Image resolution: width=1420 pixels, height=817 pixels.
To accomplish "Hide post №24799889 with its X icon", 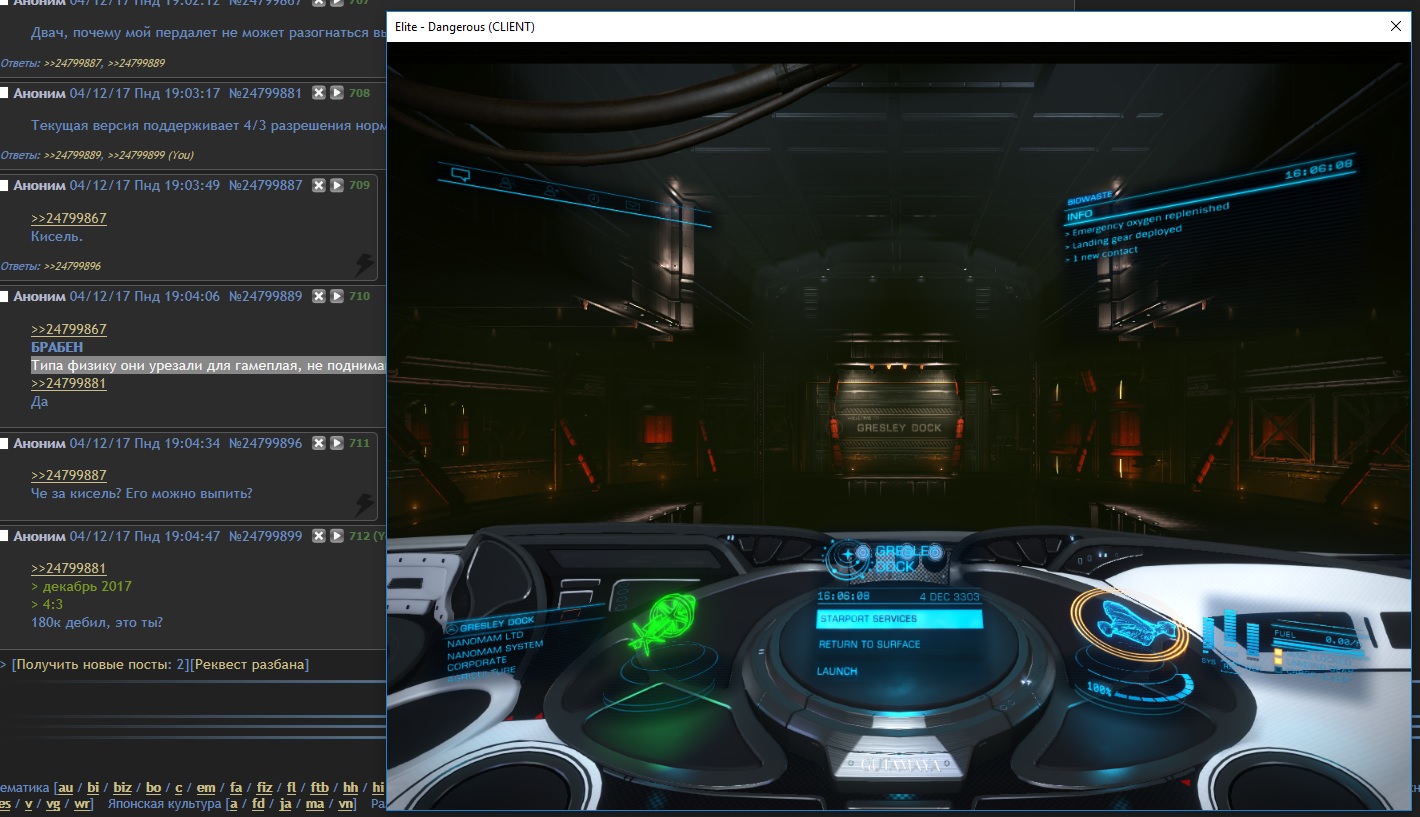I will click(318, 296).
